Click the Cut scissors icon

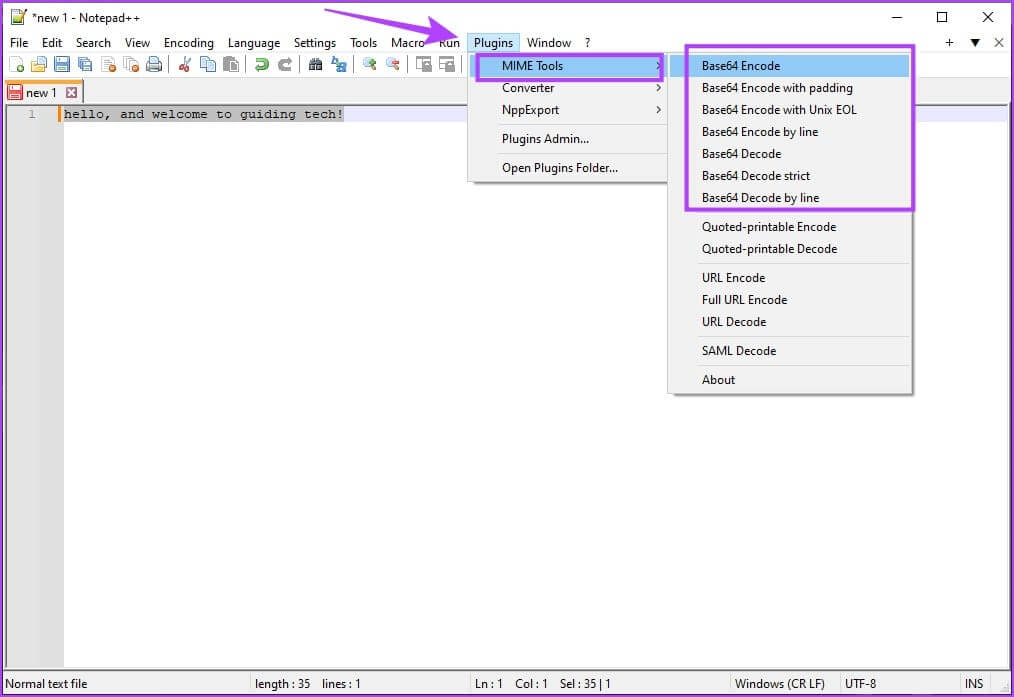point(185,64)
